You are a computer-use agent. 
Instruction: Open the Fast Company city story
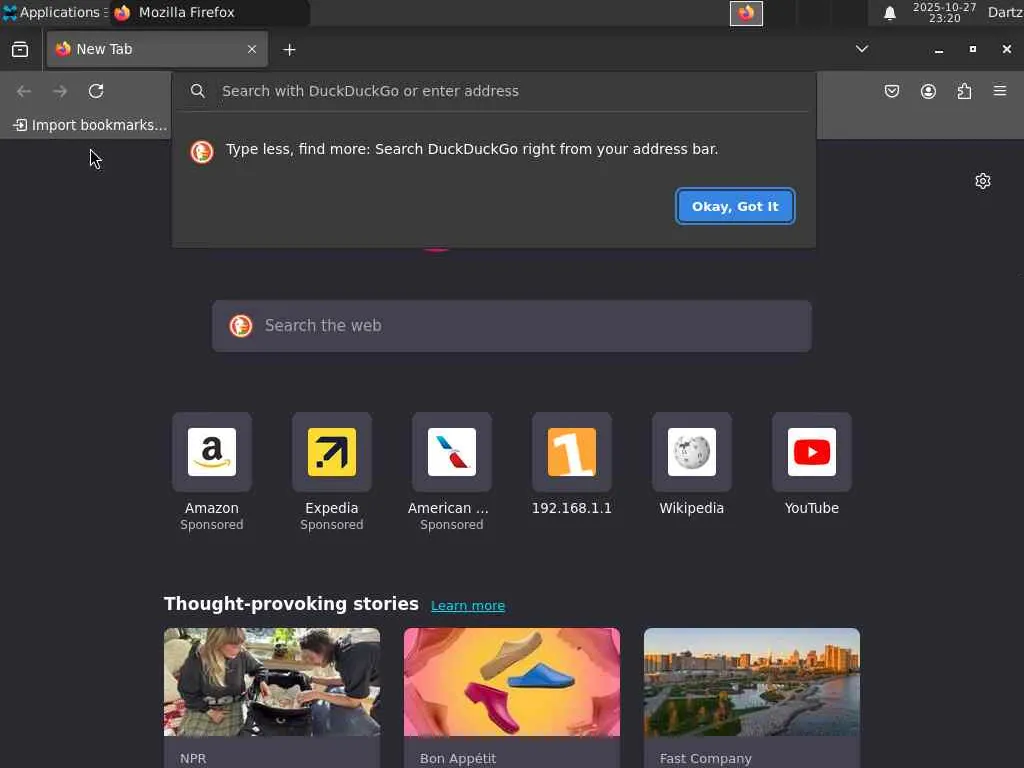(x=752, y=682)
